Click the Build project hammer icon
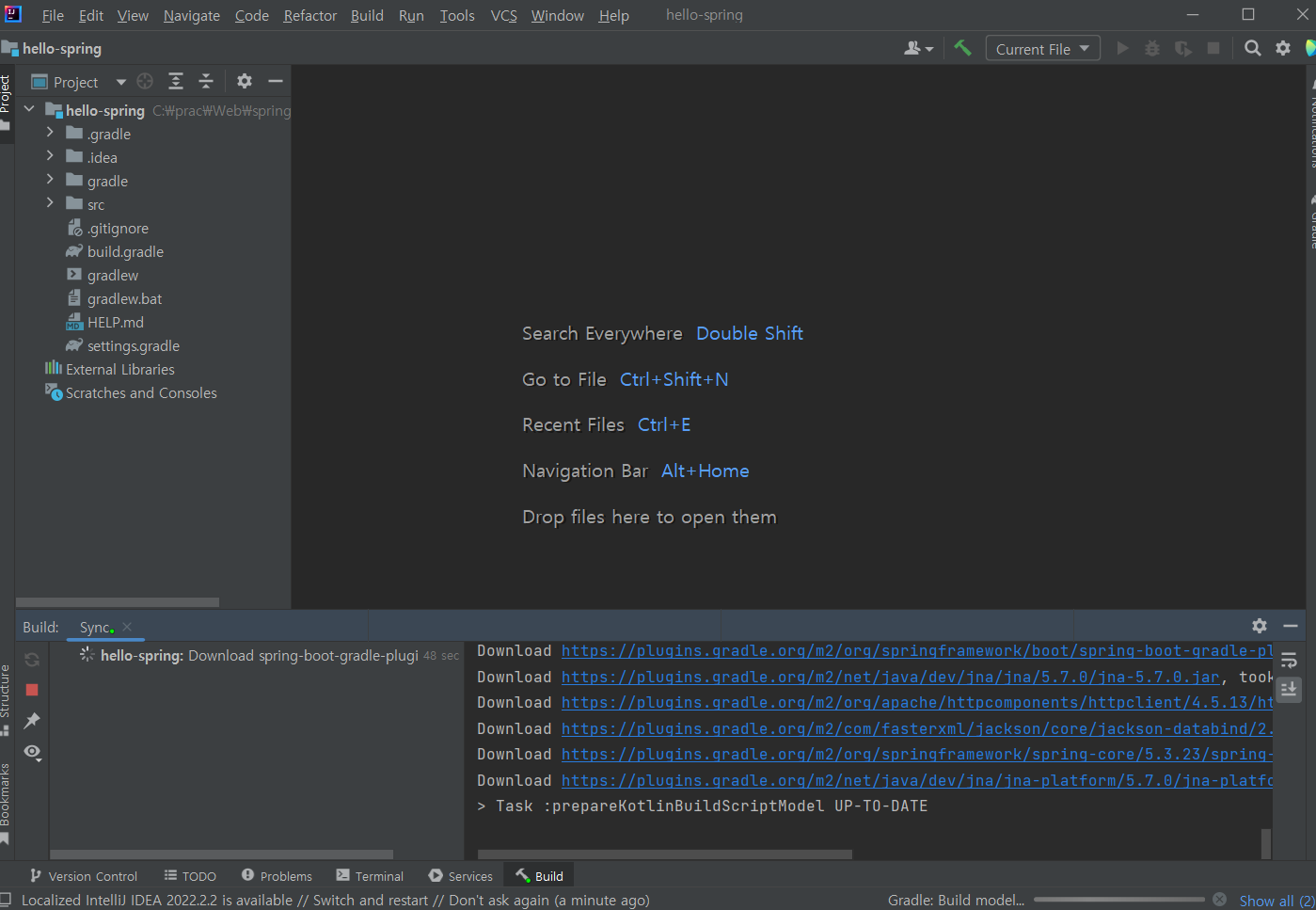 click(x=962, y=48)
